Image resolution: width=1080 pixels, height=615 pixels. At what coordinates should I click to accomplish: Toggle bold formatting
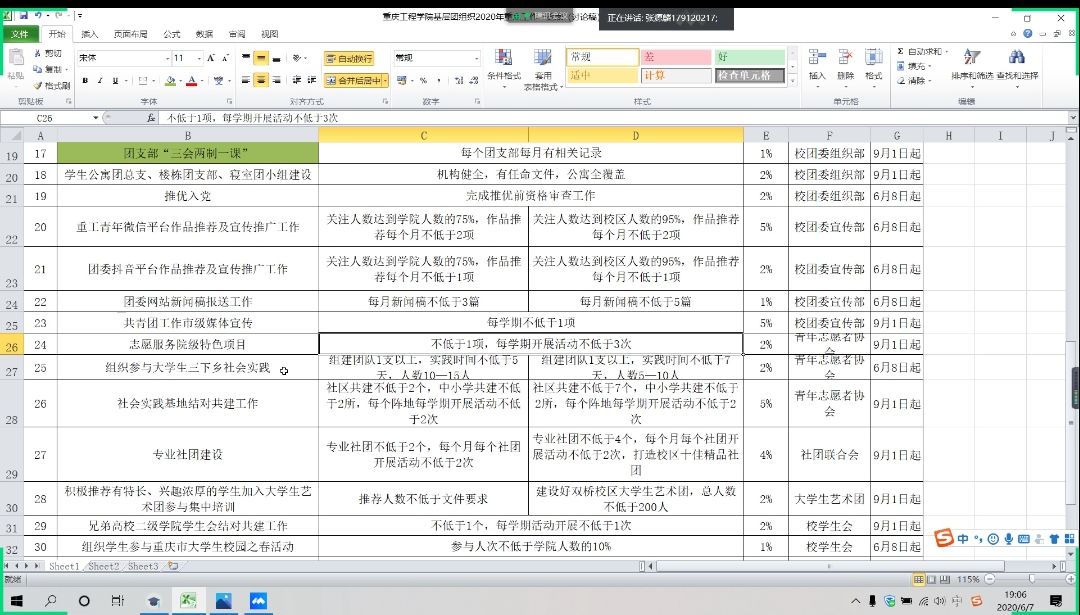(86, 81)
